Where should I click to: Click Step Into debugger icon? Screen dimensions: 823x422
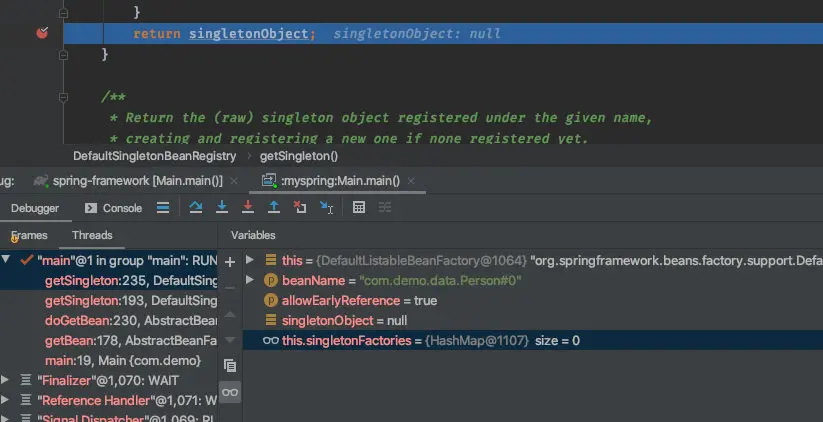222,207
